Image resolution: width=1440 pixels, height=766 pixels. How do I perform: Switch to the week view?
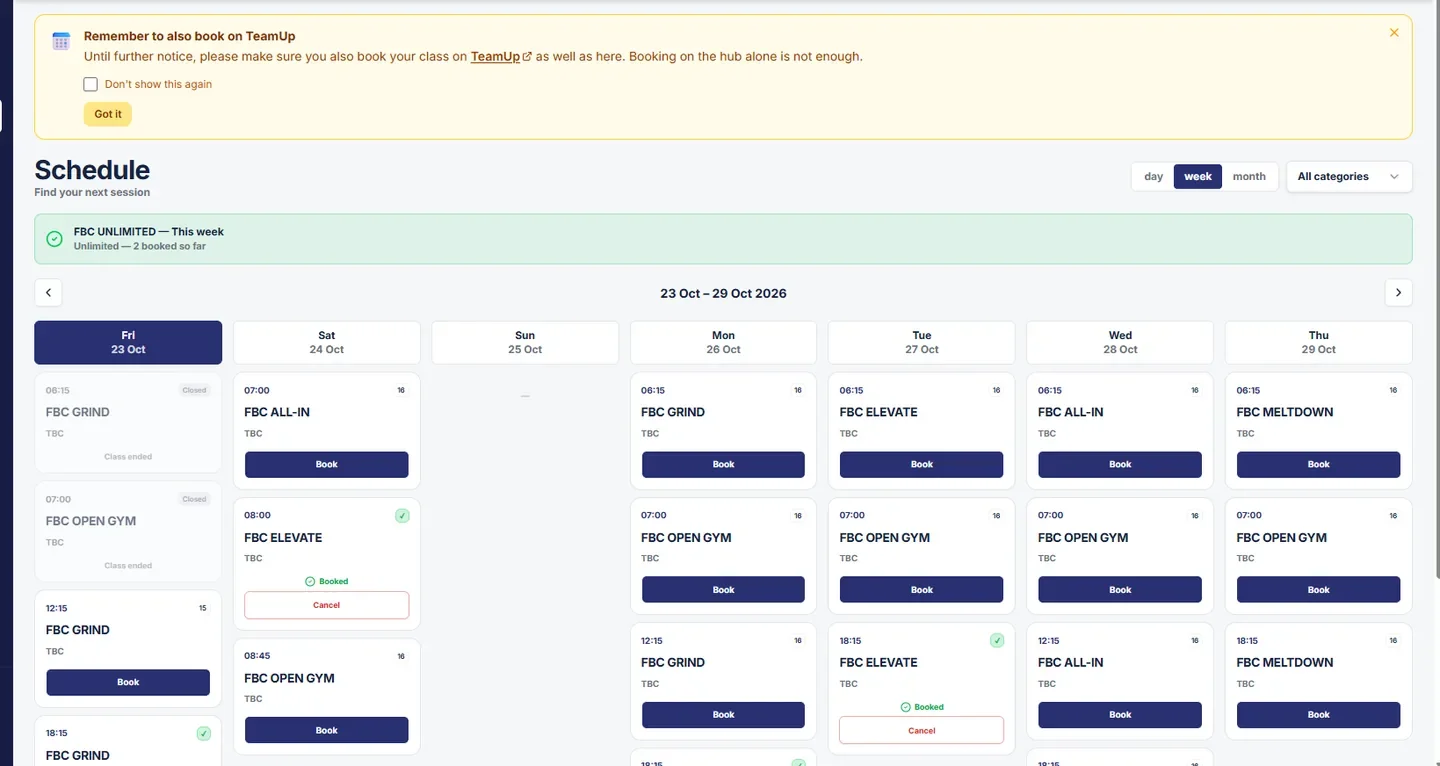pos(1198,177)
